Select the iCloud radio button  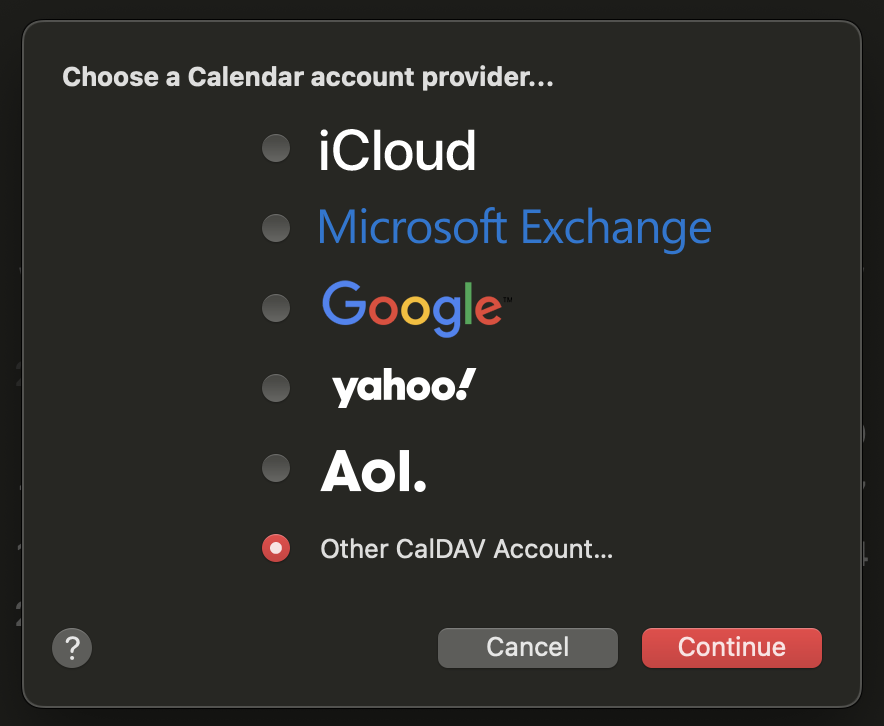coord(276,148)
